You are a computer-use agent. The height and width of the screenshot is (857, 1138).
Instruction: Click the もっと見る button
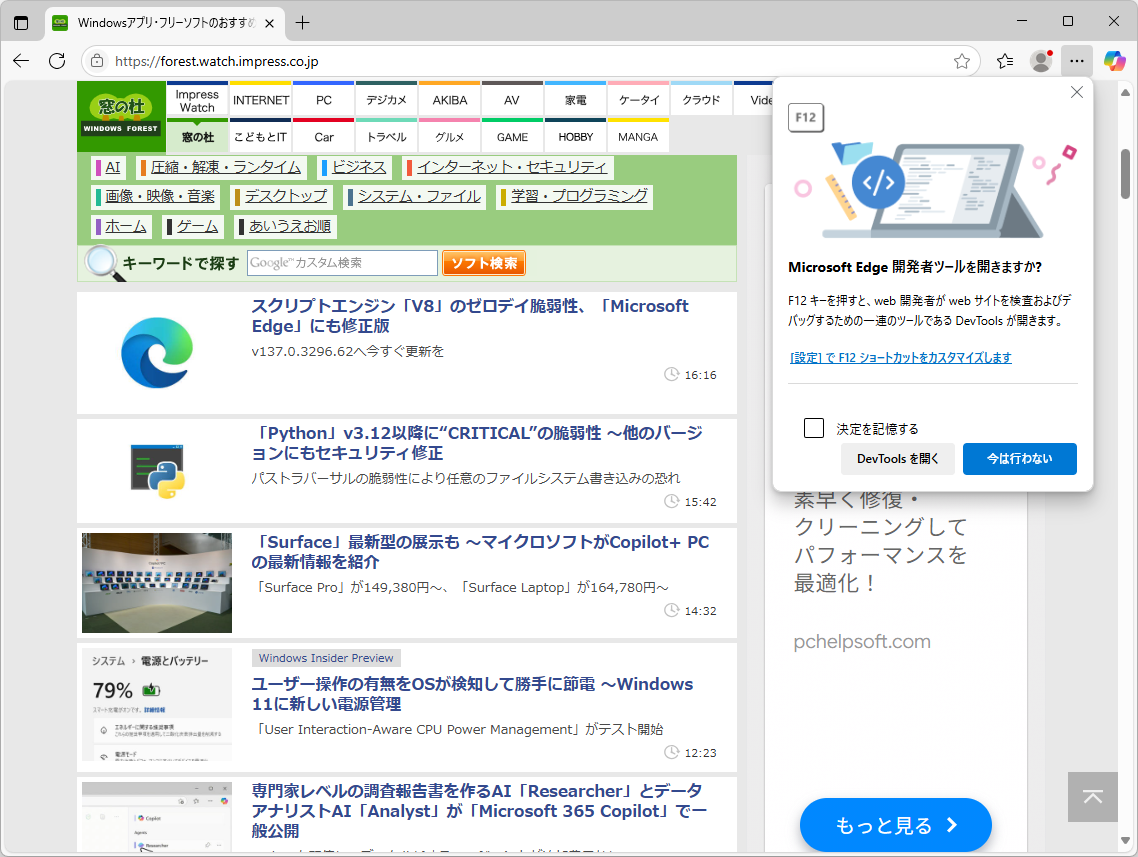coord(895,825)
